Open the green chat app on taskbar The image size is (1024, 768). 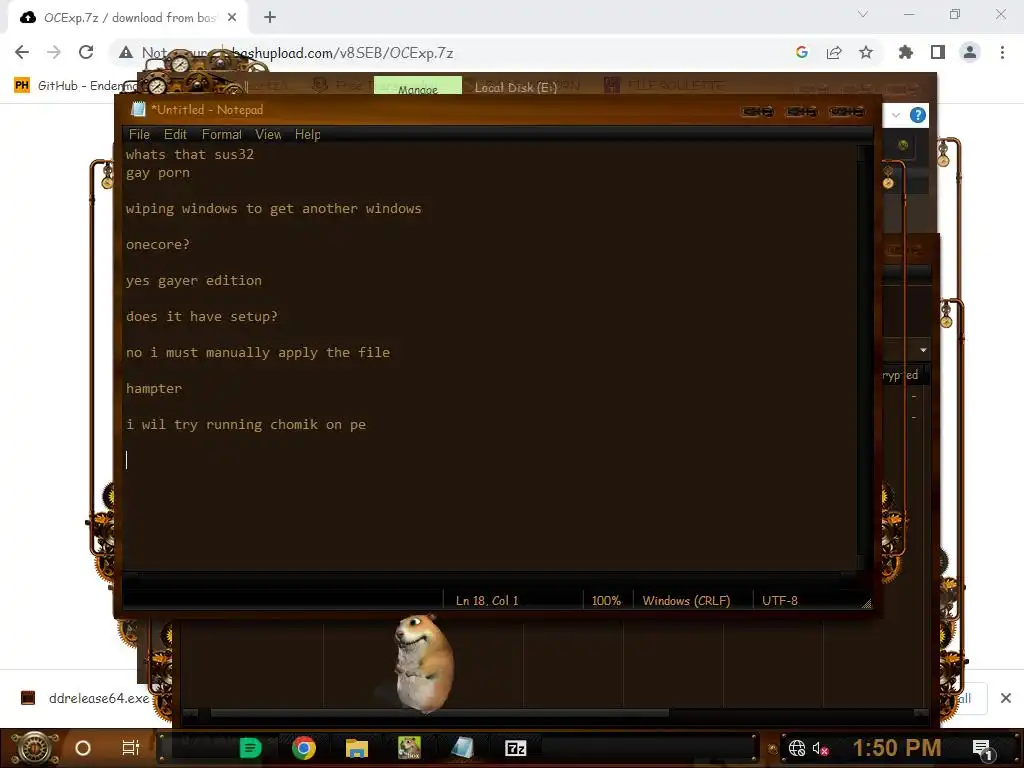click(250, 748)
